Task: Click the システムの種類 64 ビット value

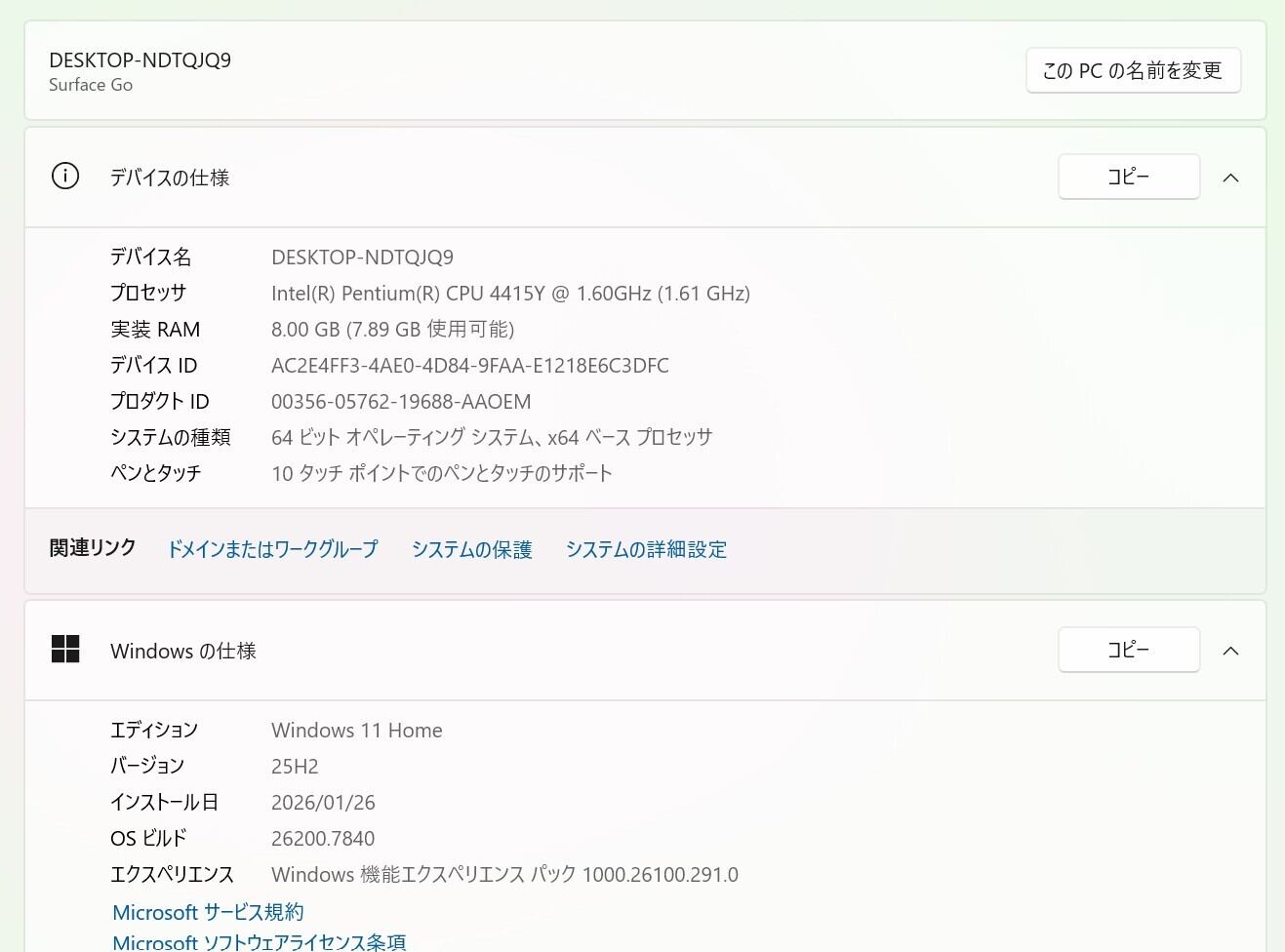Action: 492,438
